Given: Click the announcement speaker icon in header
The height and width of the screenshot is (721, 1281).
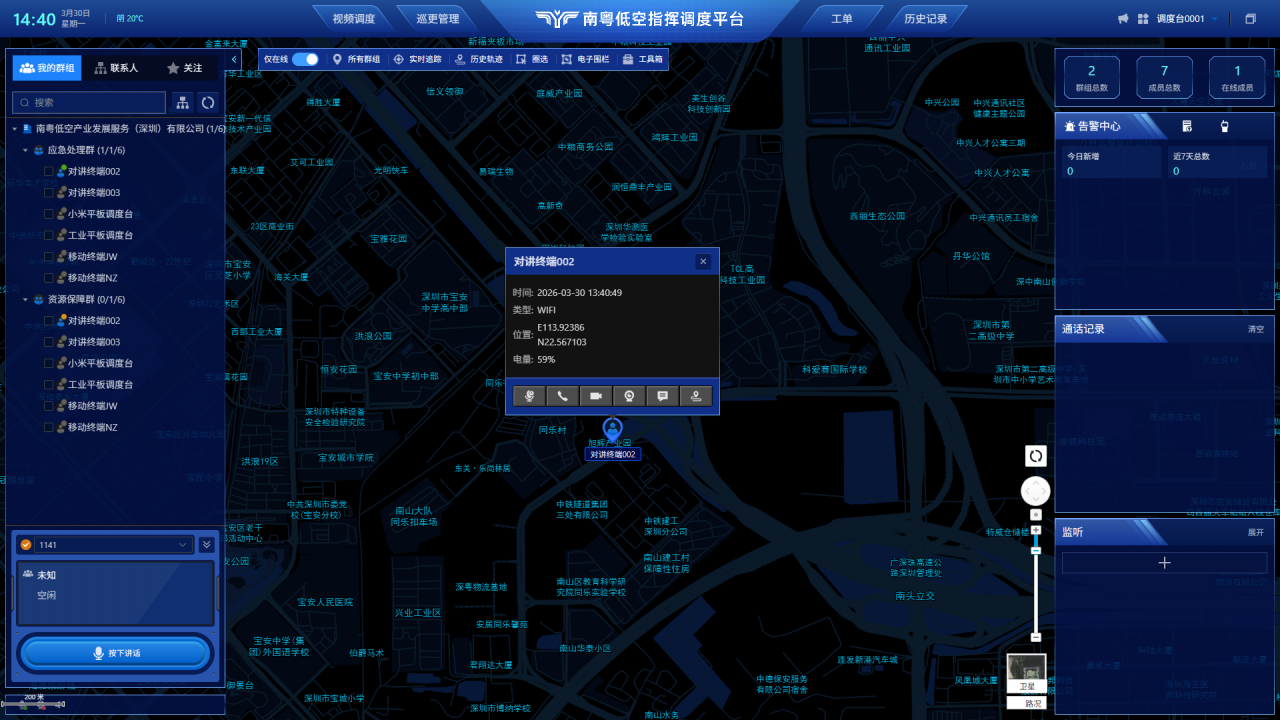Looking at the screenshot, I should click(x=1123, y=19).
